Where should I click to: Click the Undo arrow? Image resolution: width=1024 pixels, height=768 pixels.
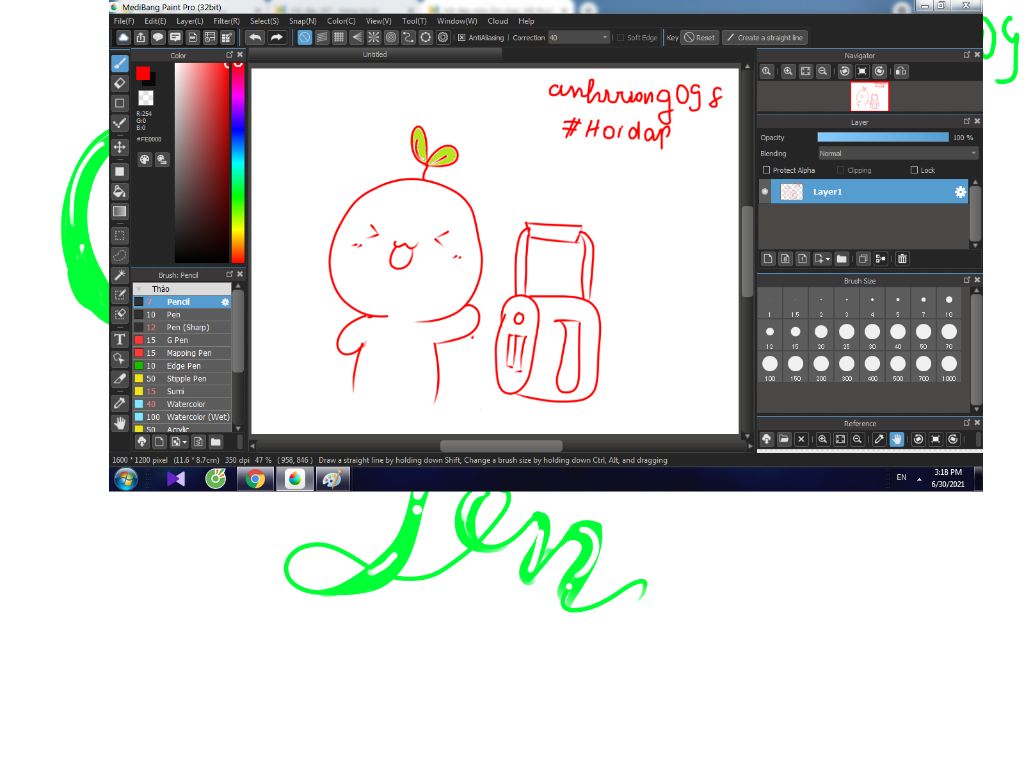pos(255,37)
